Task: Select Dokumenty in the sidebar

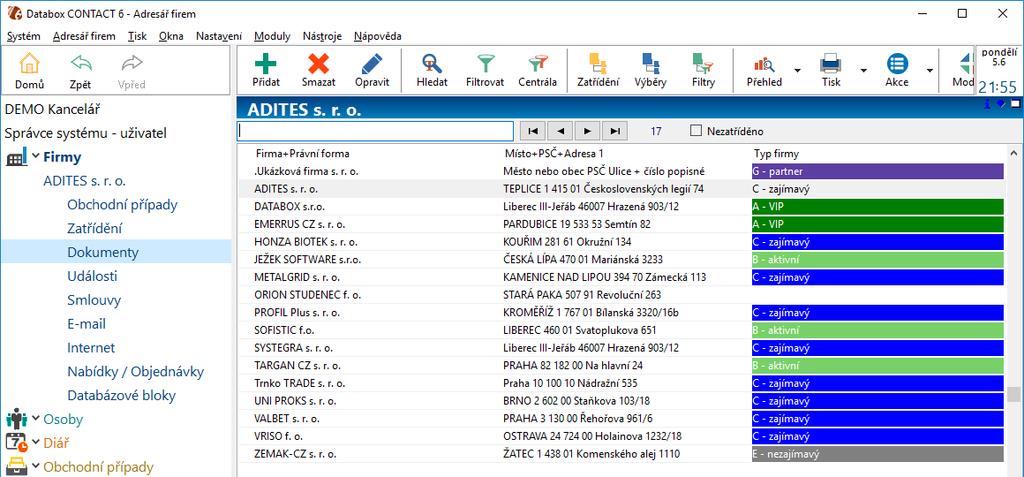Action: click(103, 252)
